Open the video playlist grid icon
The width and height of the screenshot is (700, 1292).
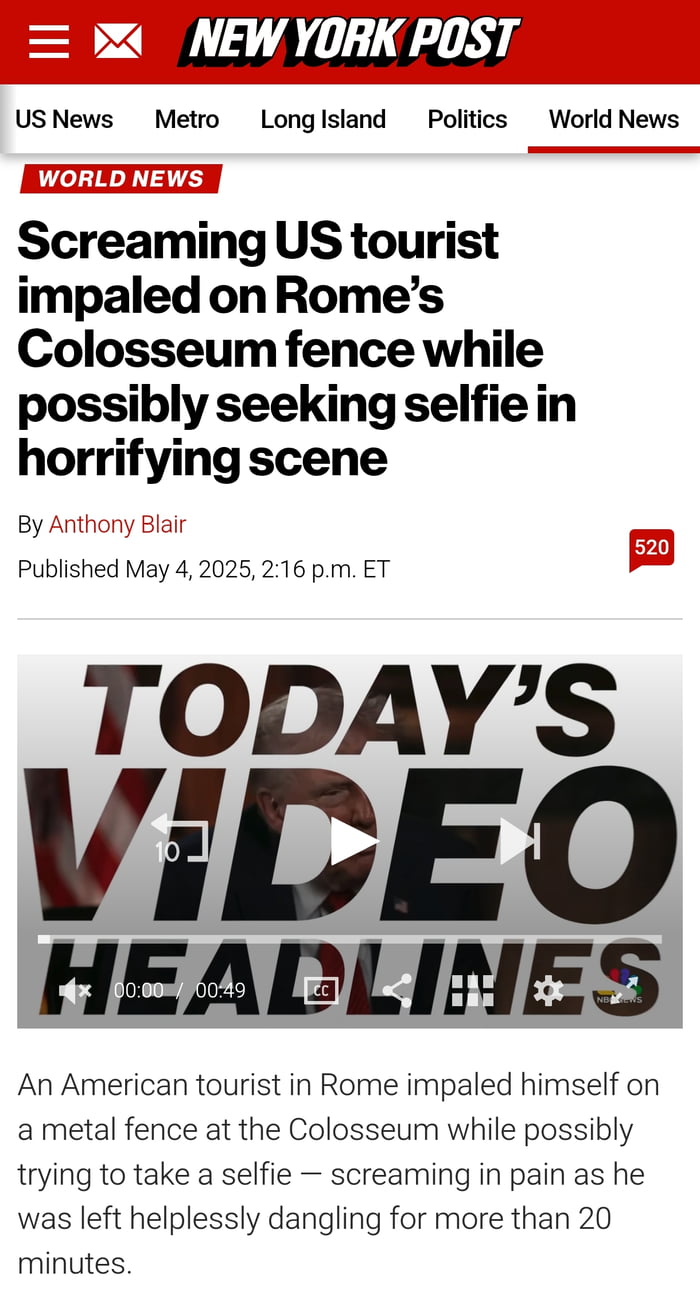click(x=472, y=990)
